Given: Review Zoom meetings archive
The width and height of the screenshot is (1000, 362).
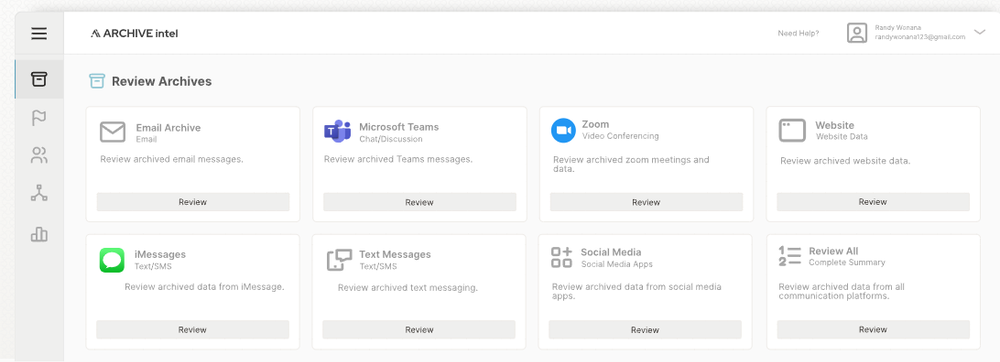Looking at the screenshot, I should click(646, 202).
